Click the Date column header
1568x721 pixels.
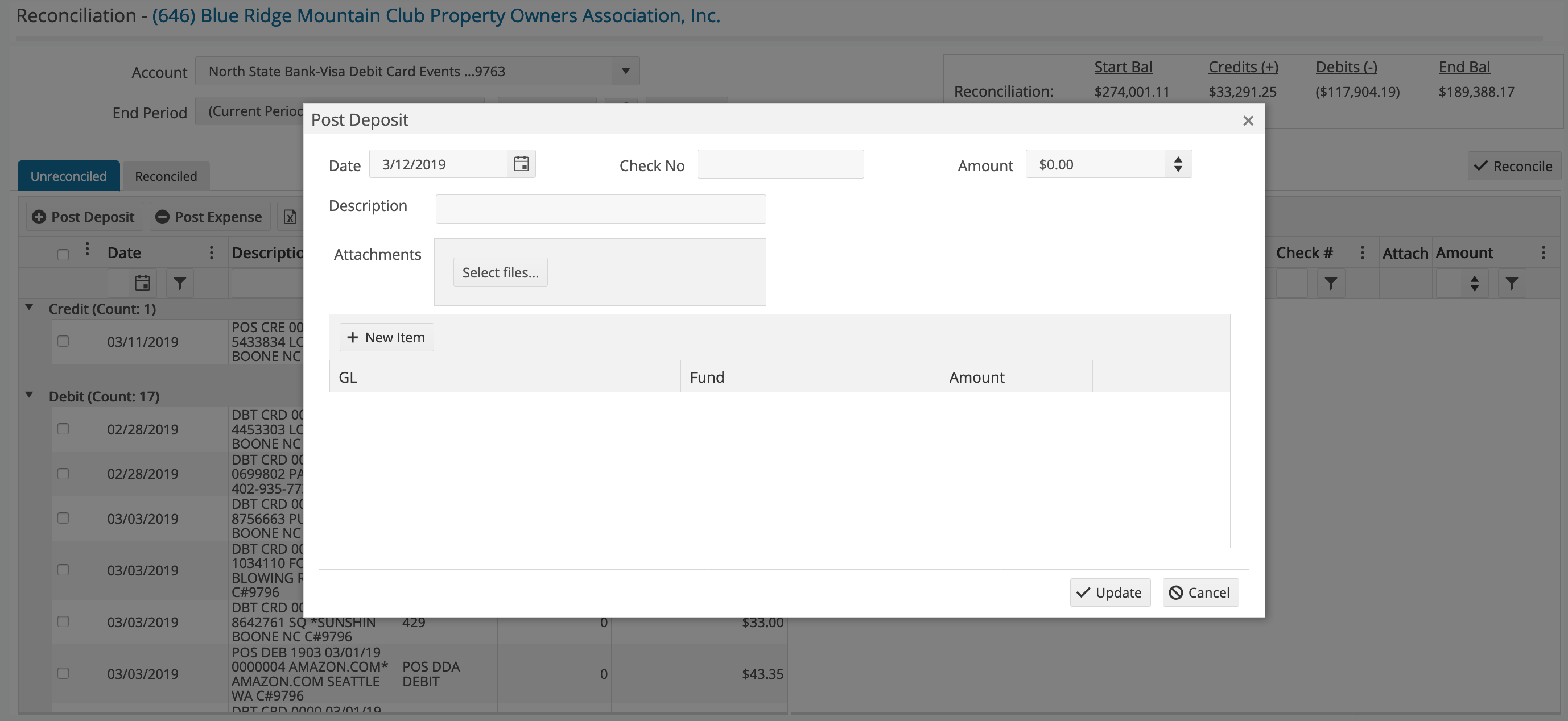pos(124,253)
